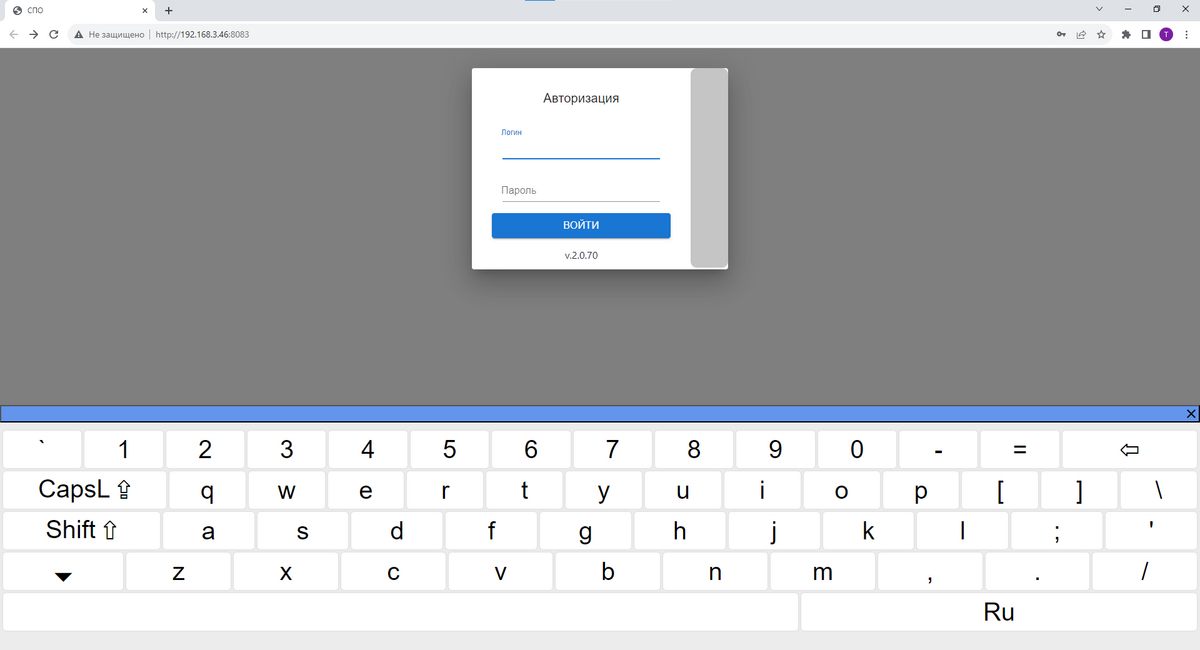This screenshot has width=1200, height=650.
Task: Click the share page icon
Action: 1081,34
